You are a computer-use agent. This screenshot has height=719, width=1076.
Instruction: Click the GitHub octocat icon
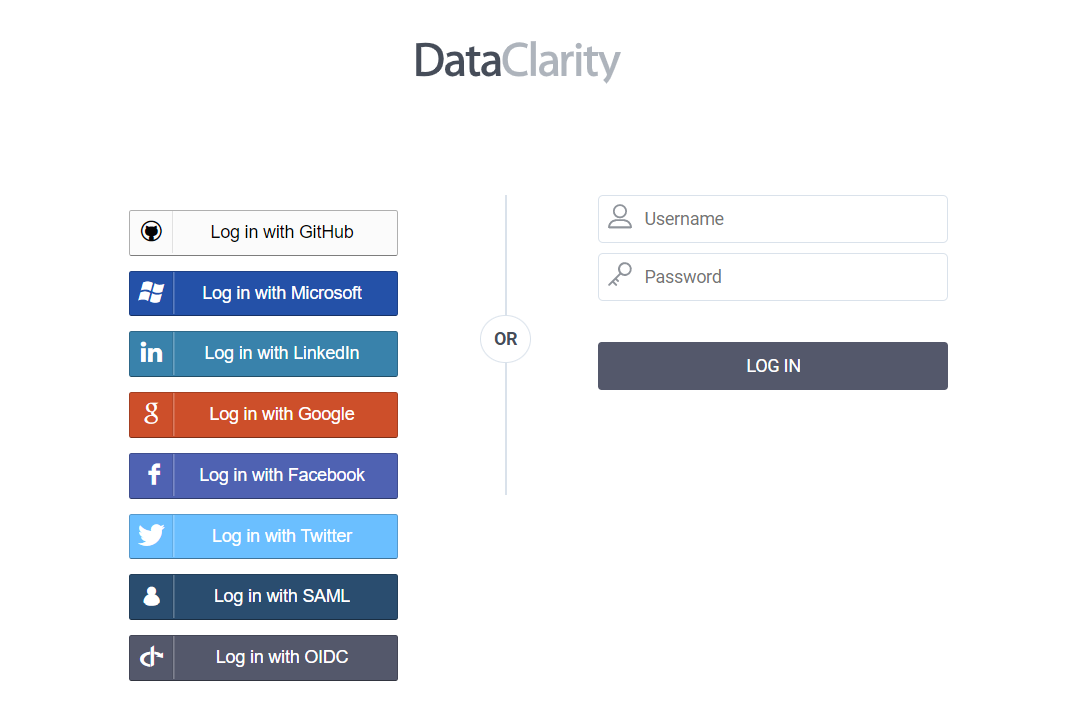tap(150, 231)
